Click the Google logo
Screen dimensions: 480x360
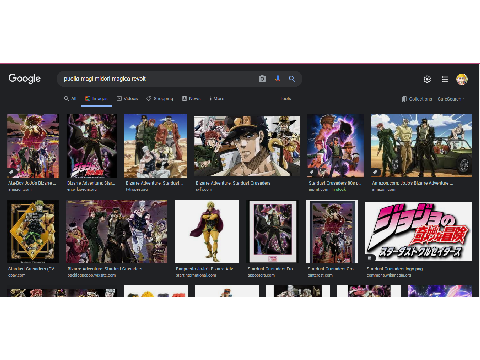coord(24,78)
